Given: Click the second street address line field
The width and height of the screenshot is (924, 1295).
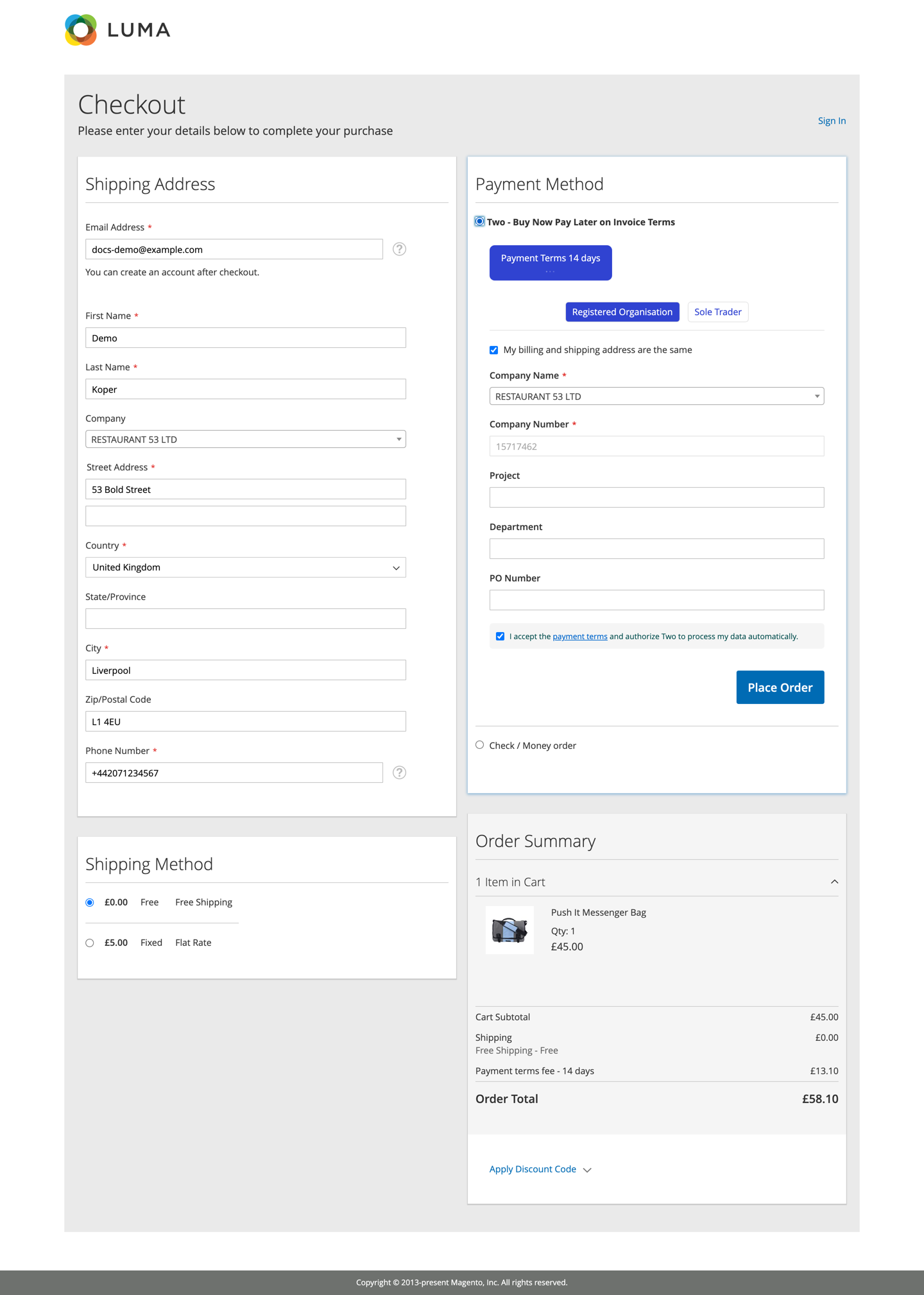Looking at the screenshot, I should pyautogui.click(x=246, y=516).
